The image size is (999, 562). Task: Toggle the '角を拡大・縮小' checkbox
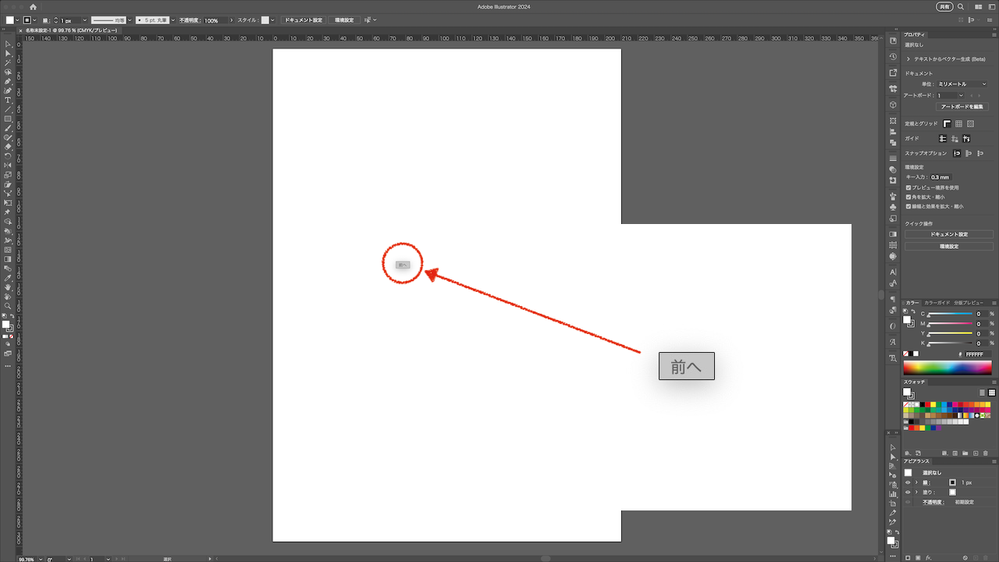tap(909, 197)
